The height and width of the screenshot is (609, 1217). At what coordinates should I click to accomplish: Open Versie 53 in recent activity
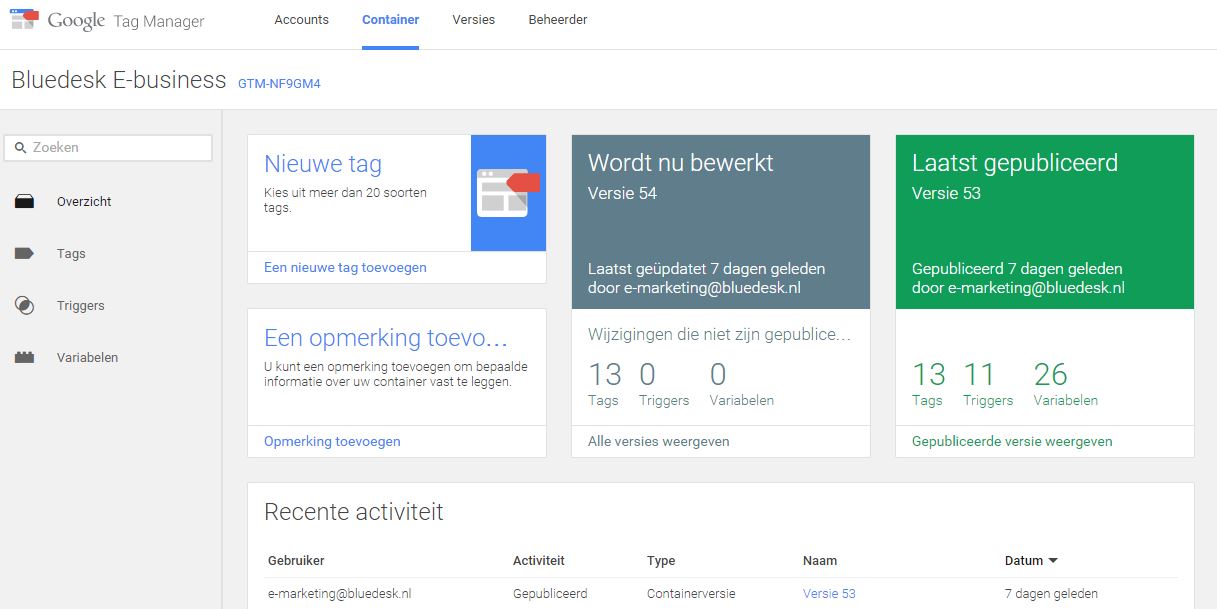click(828, 593)
